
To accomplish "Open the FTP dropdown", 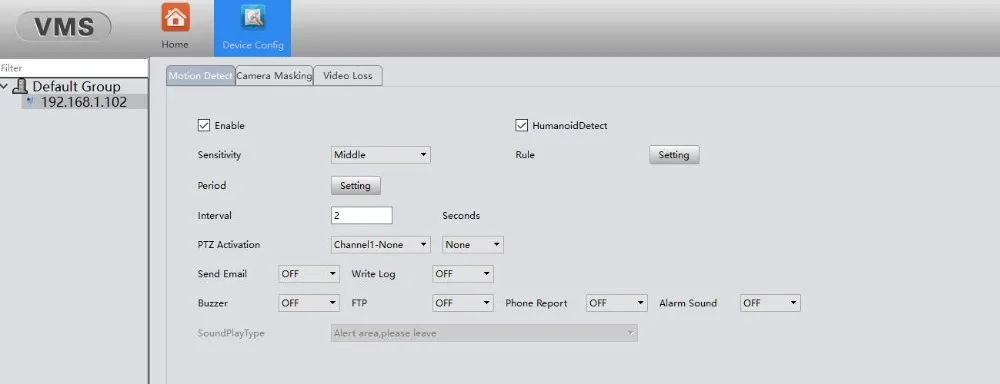I will pos(463,303).
